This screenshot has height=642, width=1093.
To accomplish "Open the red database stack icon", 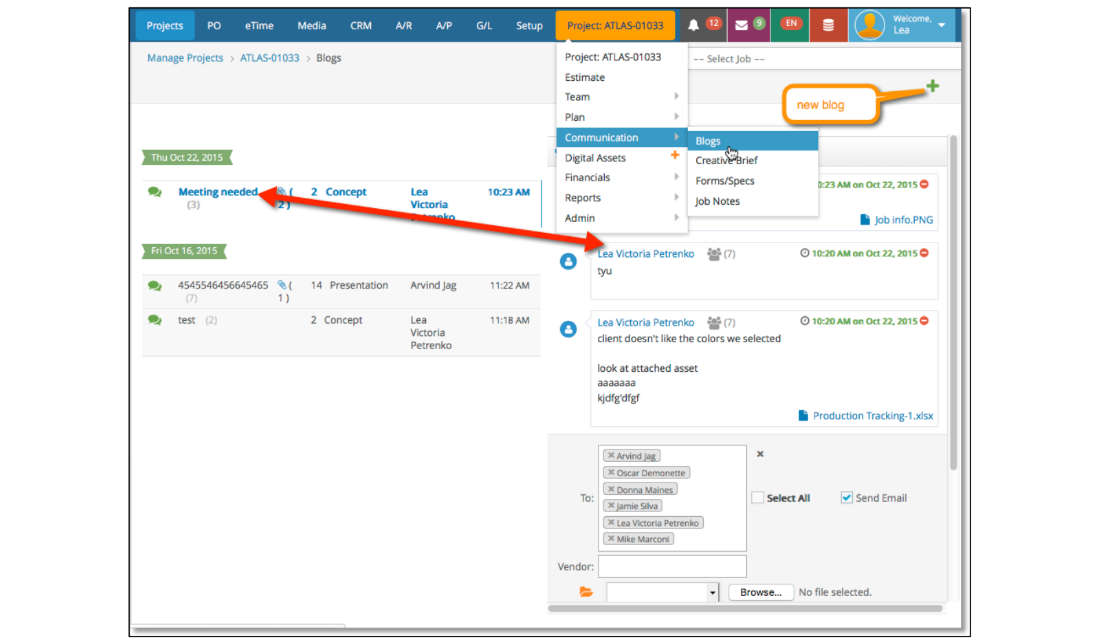I will tap(828, 25).
